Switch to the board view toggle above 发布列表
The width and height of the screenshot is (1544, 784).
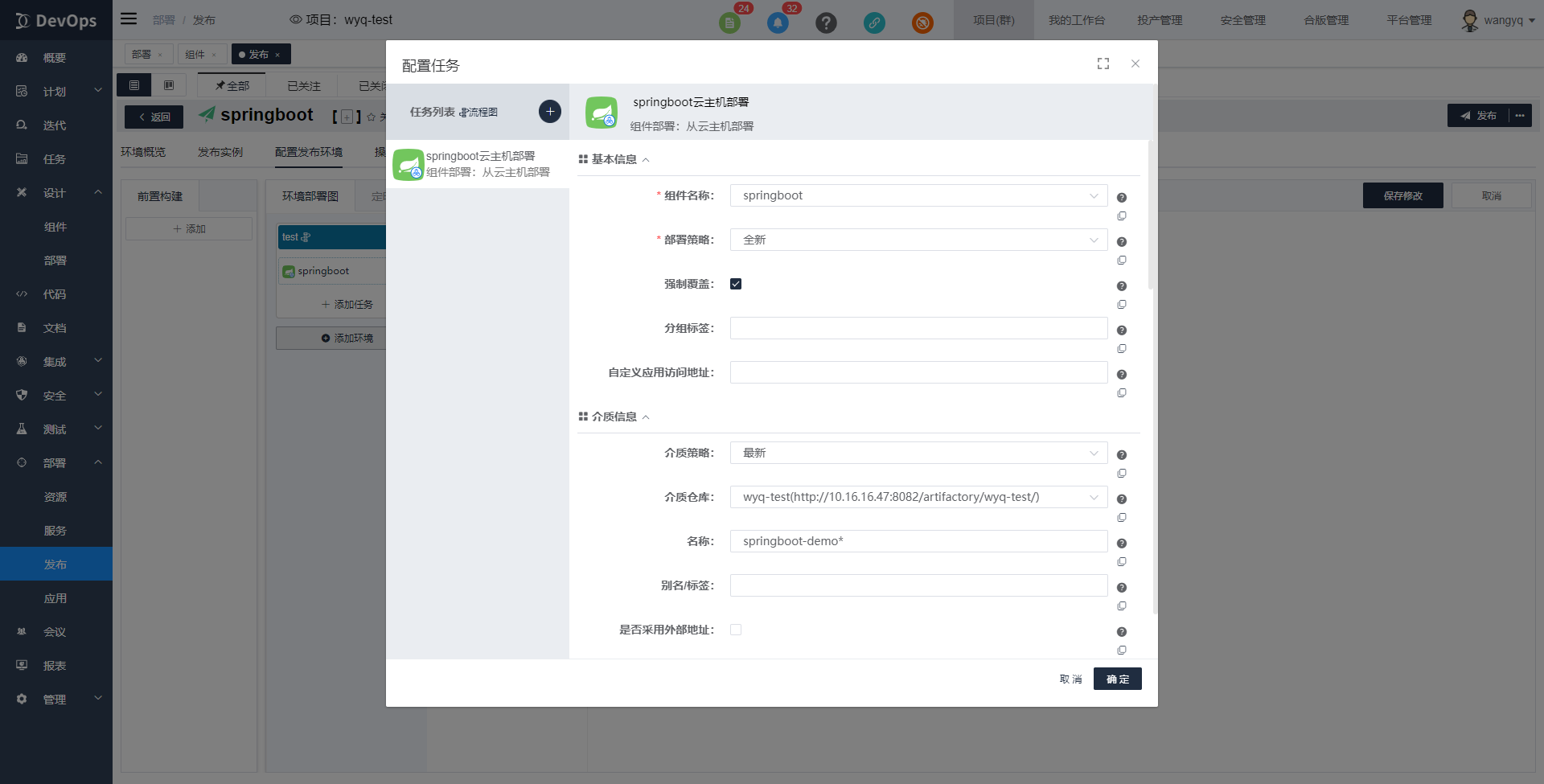[169, 84]
